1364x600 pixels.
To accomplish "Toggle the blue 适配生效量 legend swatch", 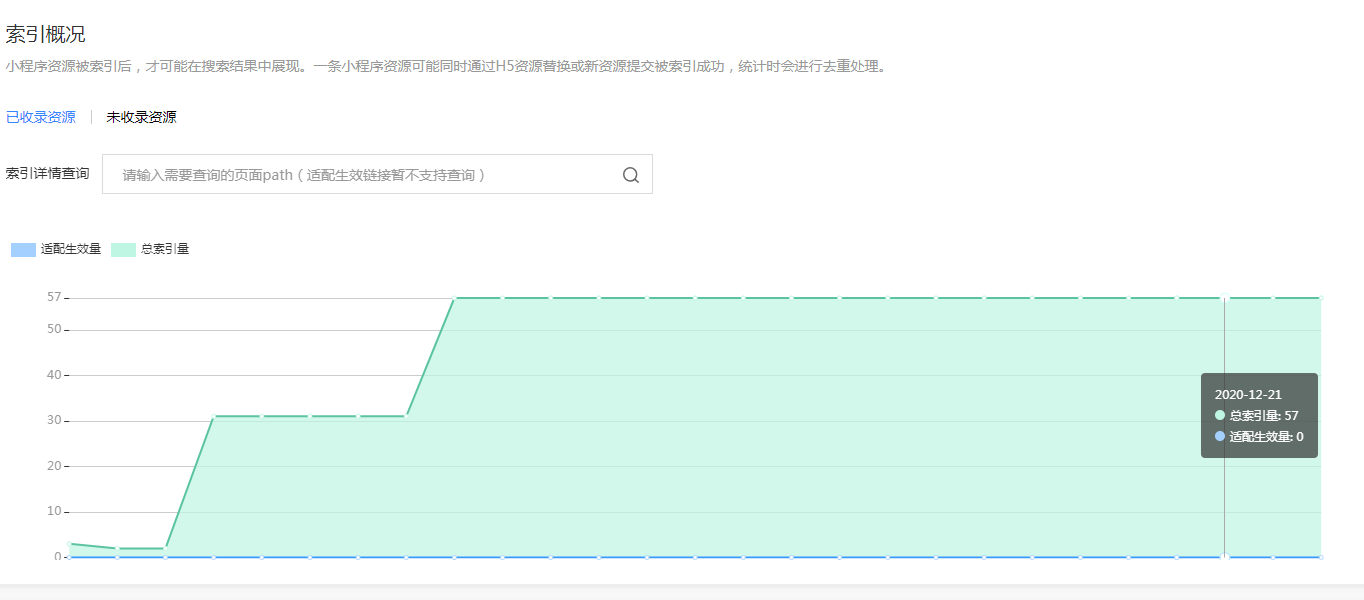I will tap(23, 249).
